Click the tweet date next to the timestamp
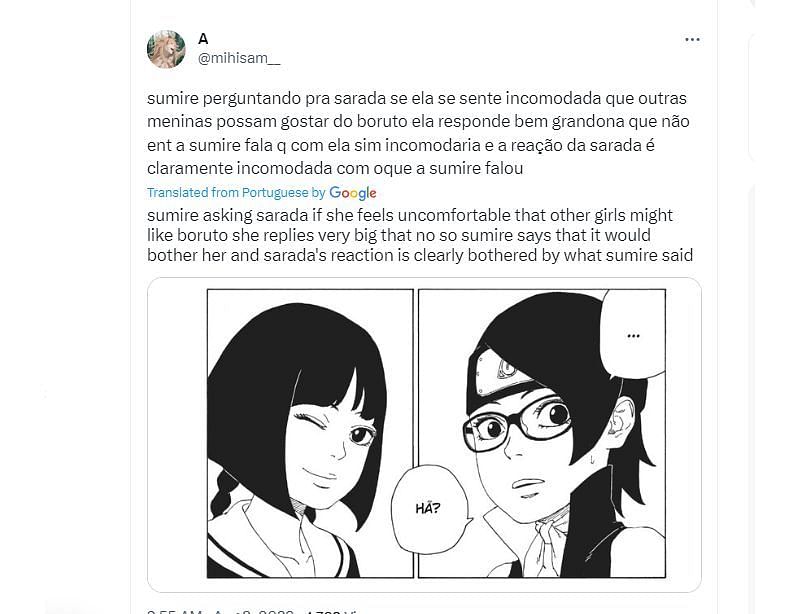The width and height of the screenshot is (800, 614). pyautogui.click(x=254, y=611)
